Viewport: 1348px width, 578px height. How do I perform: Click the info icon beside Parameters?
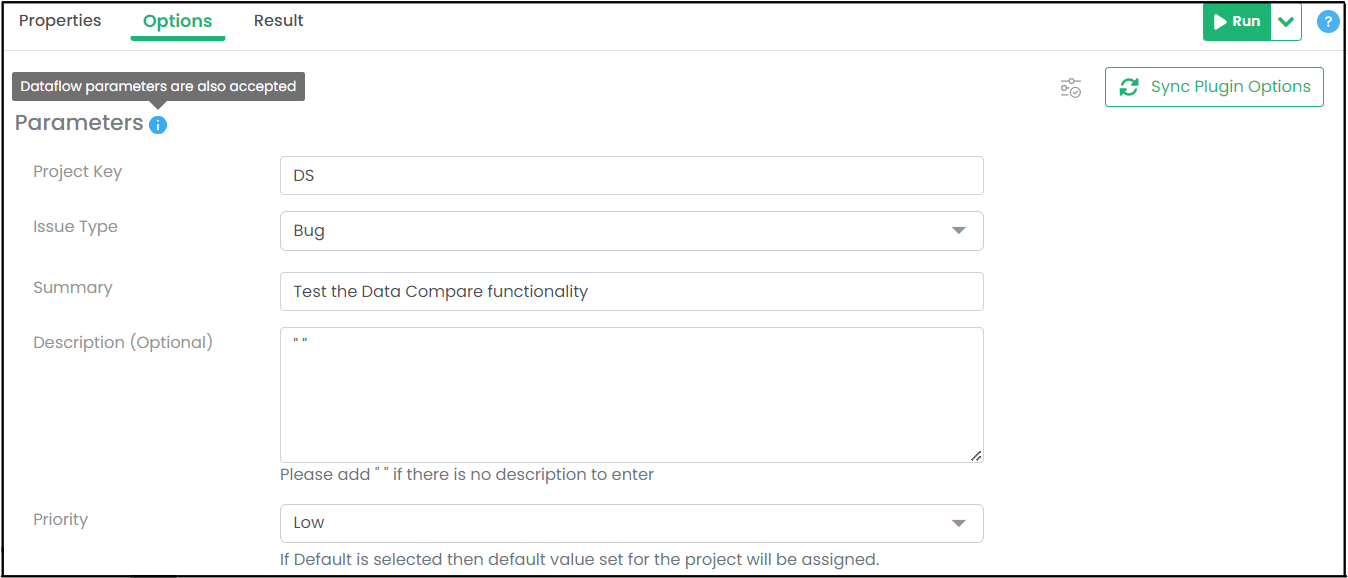click(x=158, y=125)
